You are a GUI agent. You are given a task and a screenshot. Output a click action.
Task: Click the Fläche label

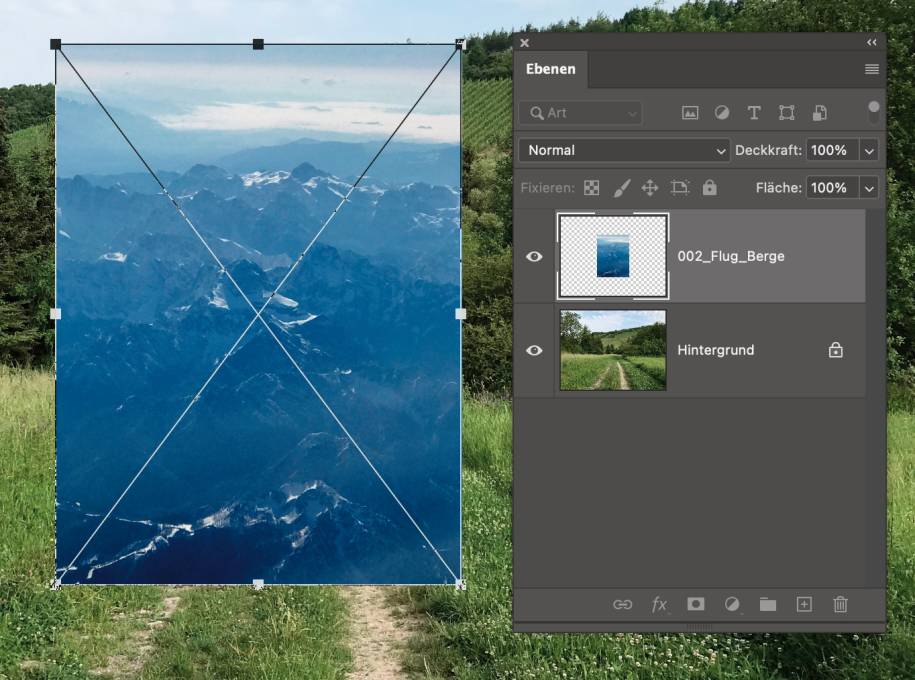pyautogui.click(x=778, y=187)
